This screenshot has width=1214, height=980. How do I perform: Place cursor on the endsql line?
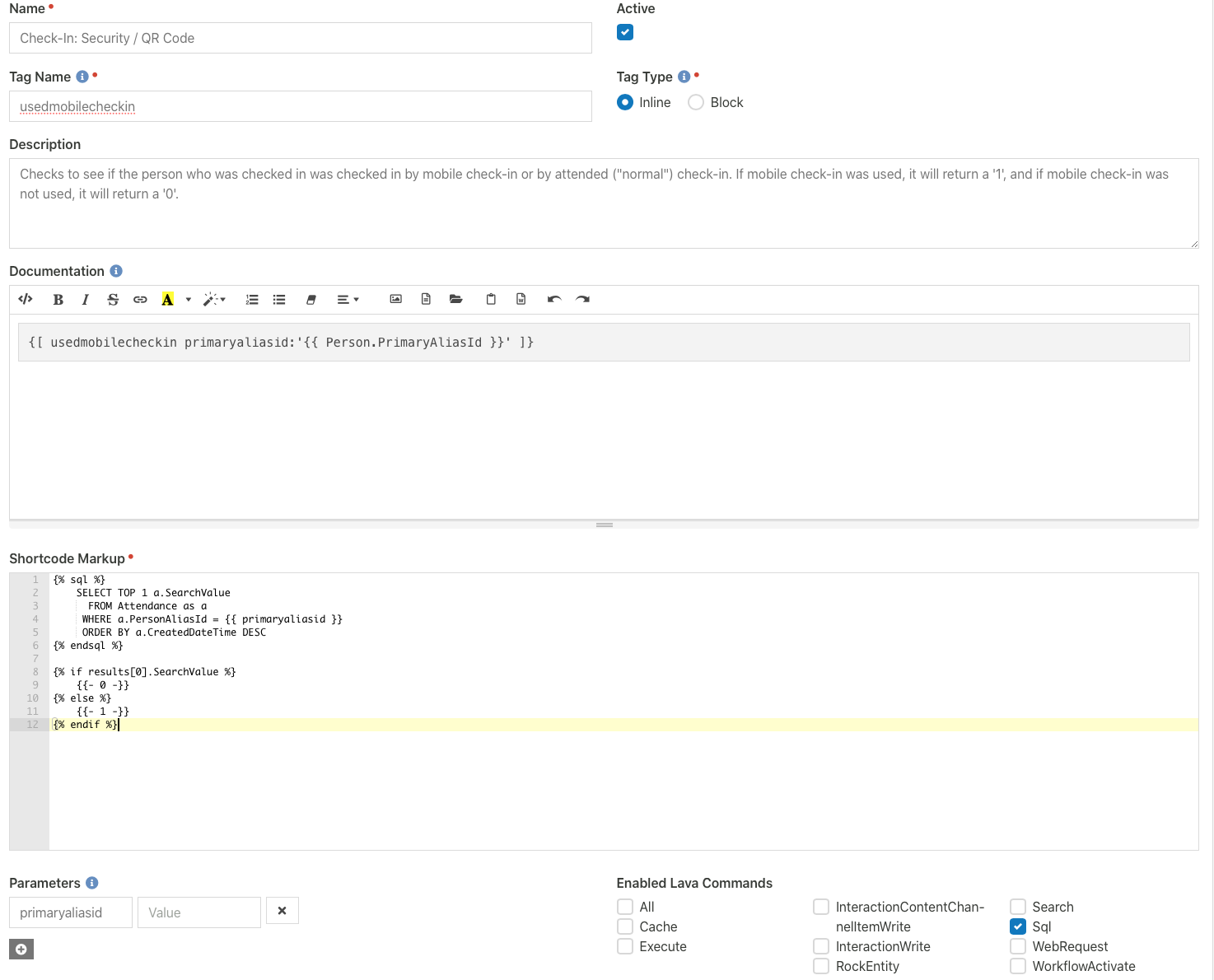(x=88, y=646)
